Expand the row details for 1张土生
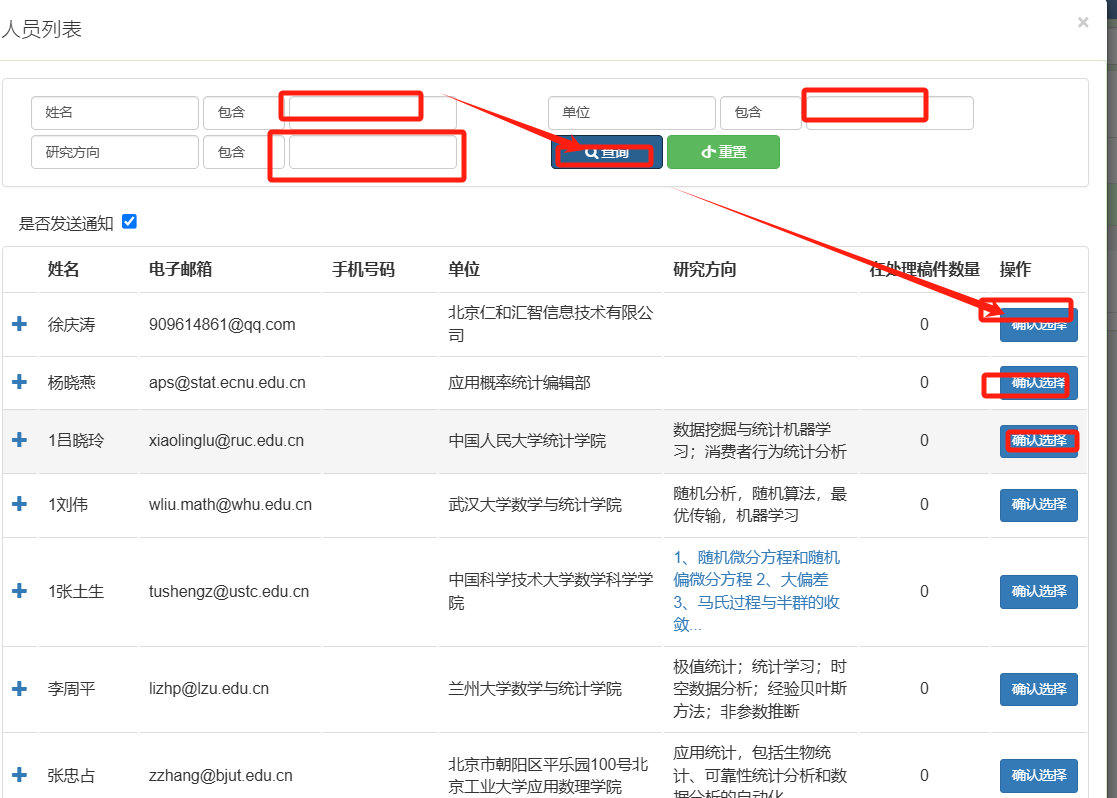 pyautogui.click(x=20, y=591)
